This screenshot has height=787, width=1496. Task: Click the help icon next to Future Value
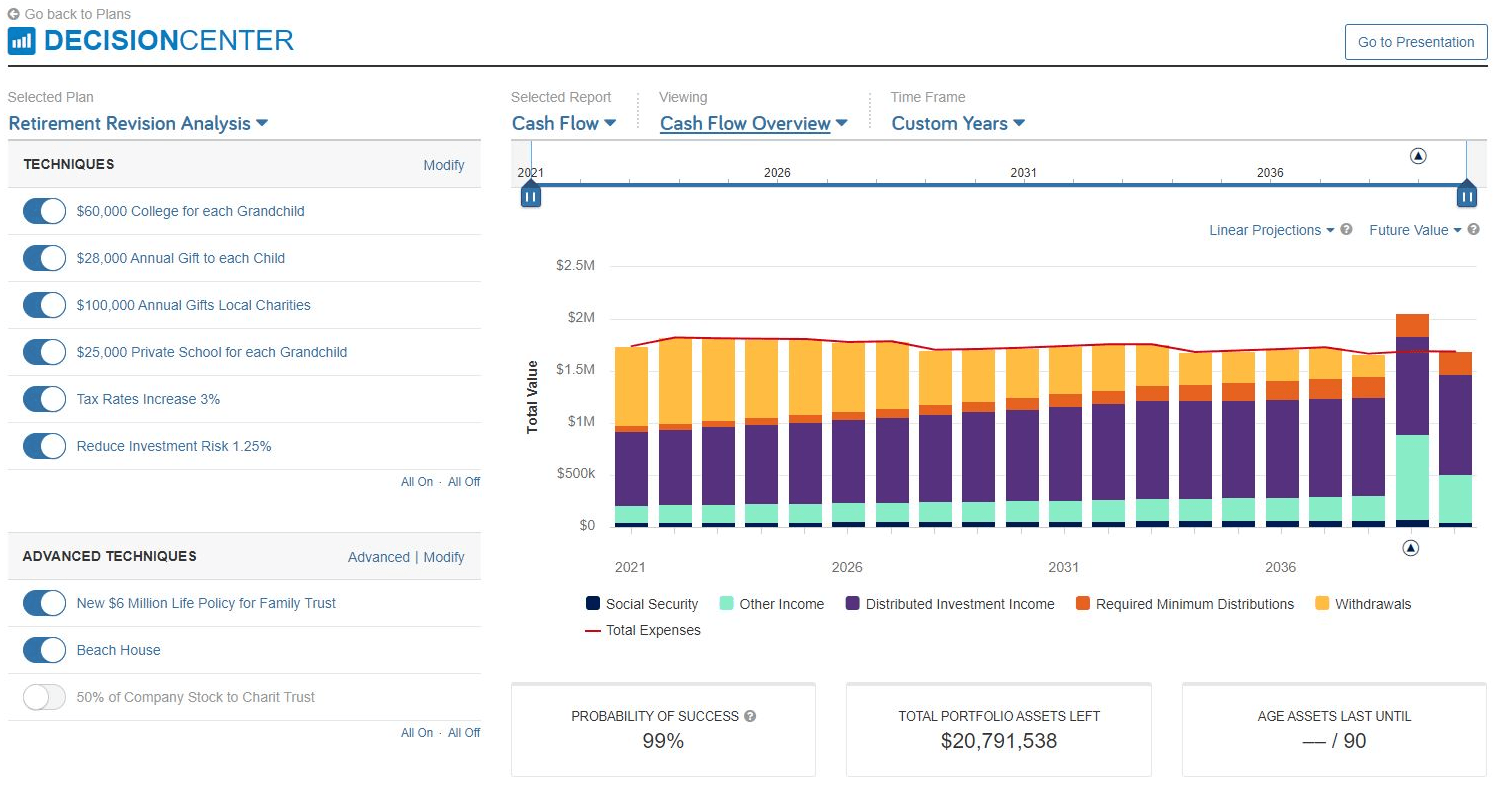pos(1473,229)
